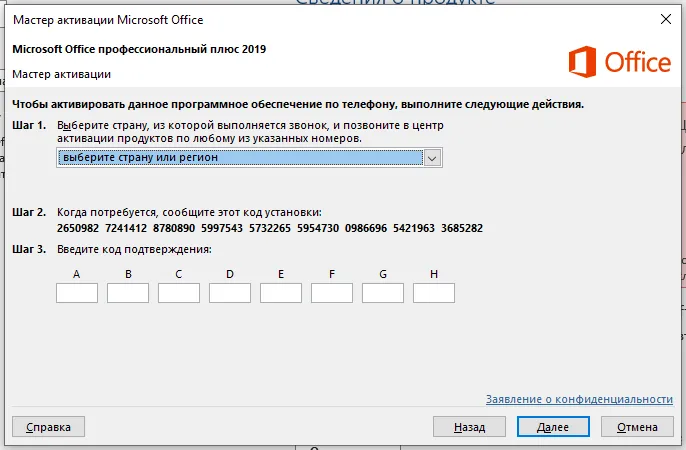Viewport: 686px width, 450px height.
Task: Click installation code group 5954730
Action: coord(318,228)
